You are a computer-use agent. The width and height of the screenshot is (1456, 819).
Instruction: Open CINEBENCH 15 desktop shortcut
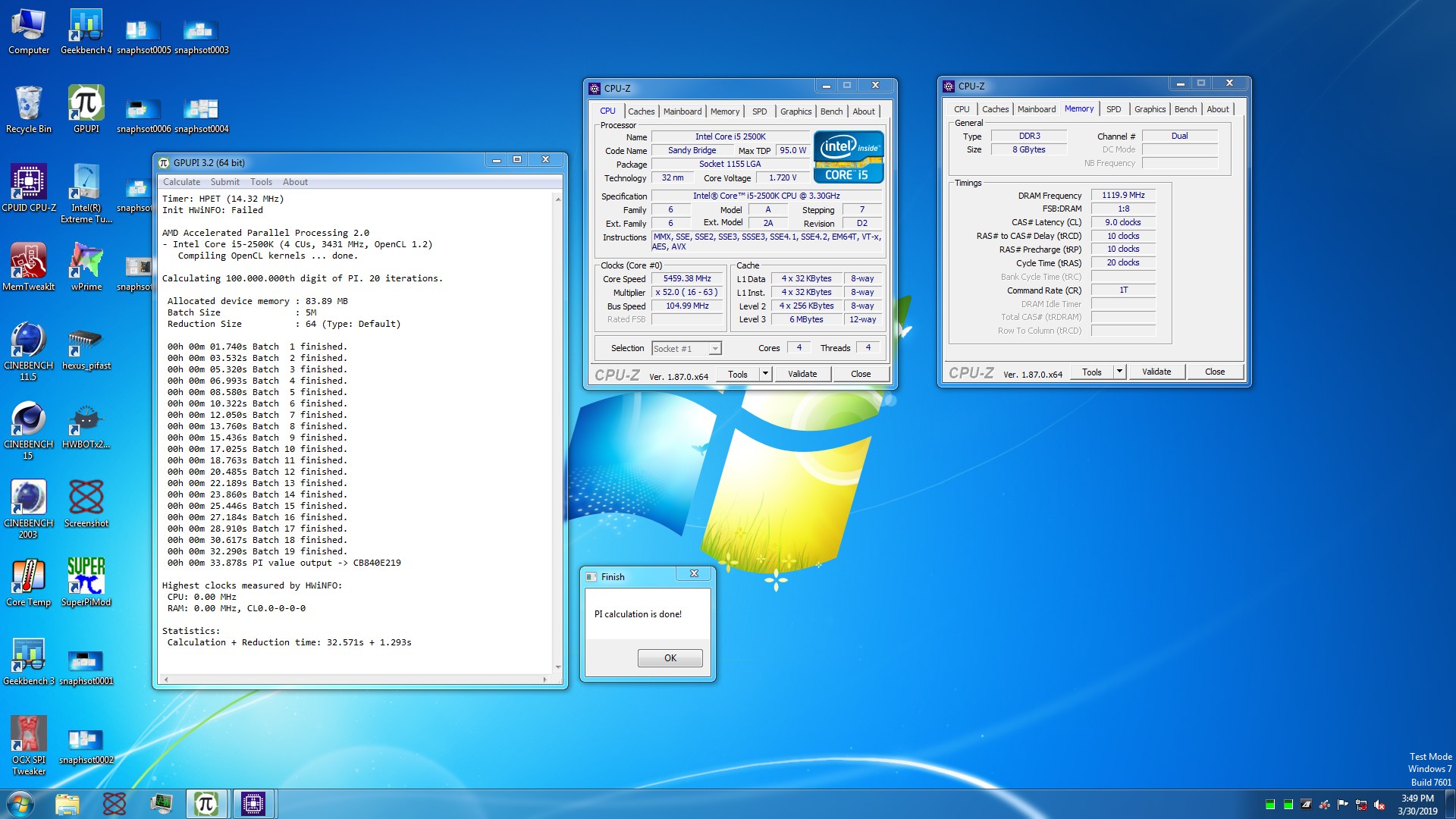(x=29, y=431)
